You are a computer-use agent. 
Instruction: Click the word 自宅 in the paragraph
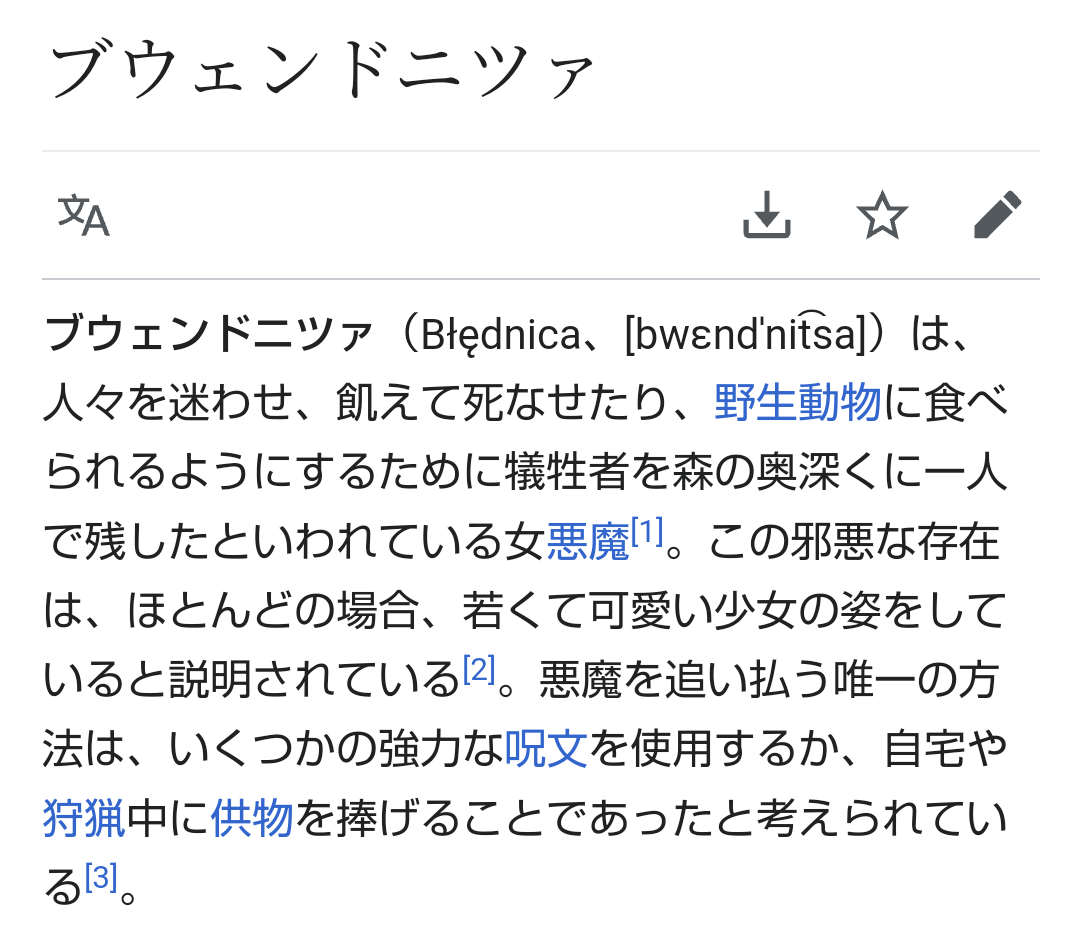pyautogui.click(x=923, y=749)
